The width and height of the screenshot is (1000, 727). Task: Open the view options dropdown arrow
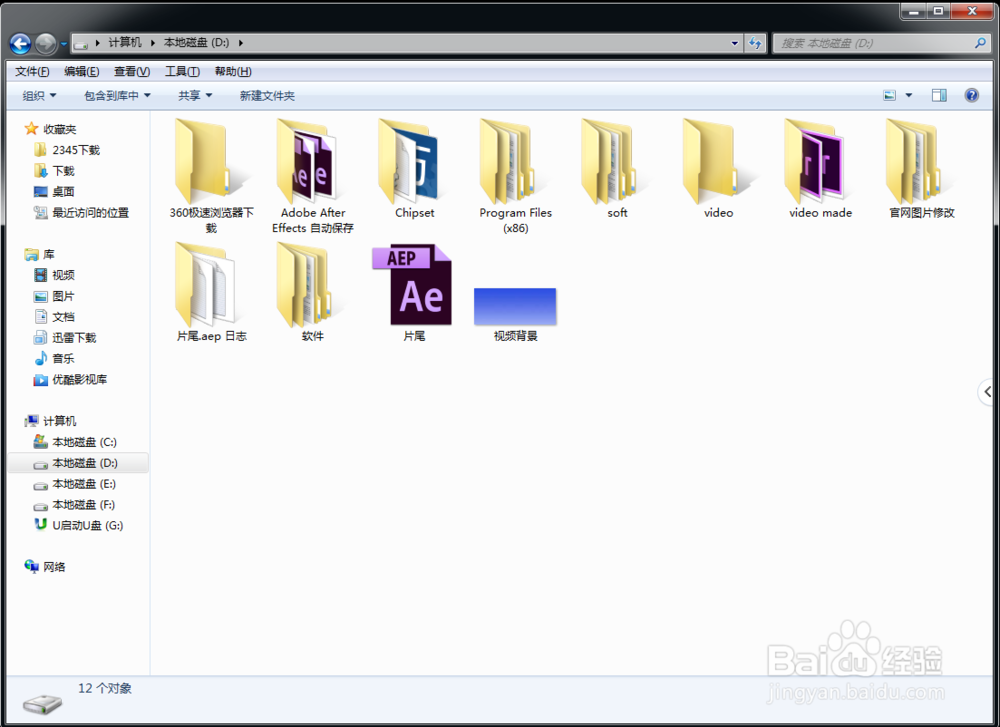pos(909,96)
